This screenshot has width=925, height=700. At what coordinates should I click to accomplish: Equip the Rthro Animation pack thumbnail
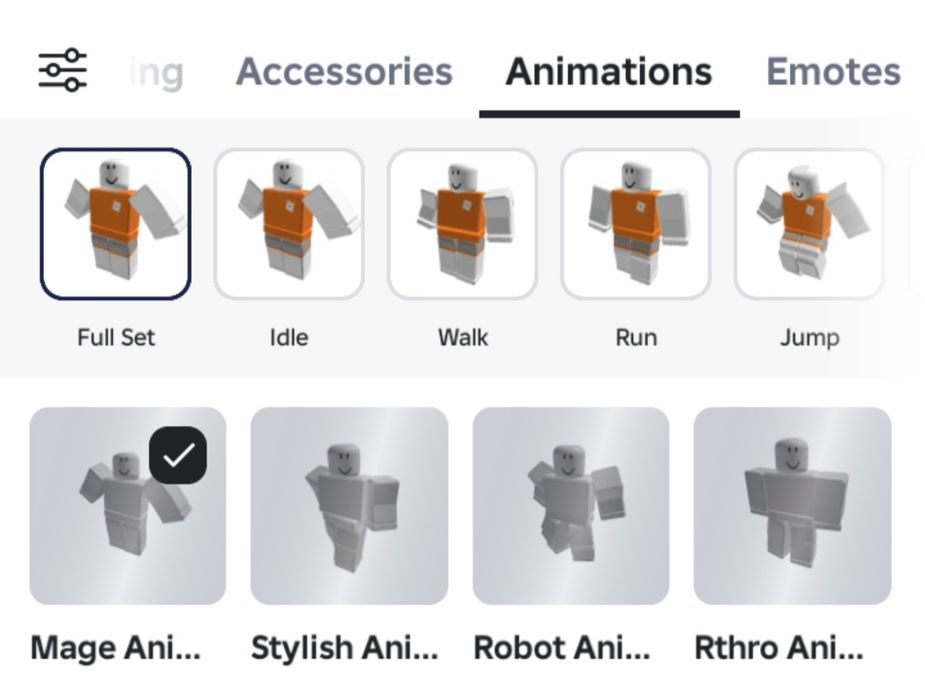[x=792, y=505]
